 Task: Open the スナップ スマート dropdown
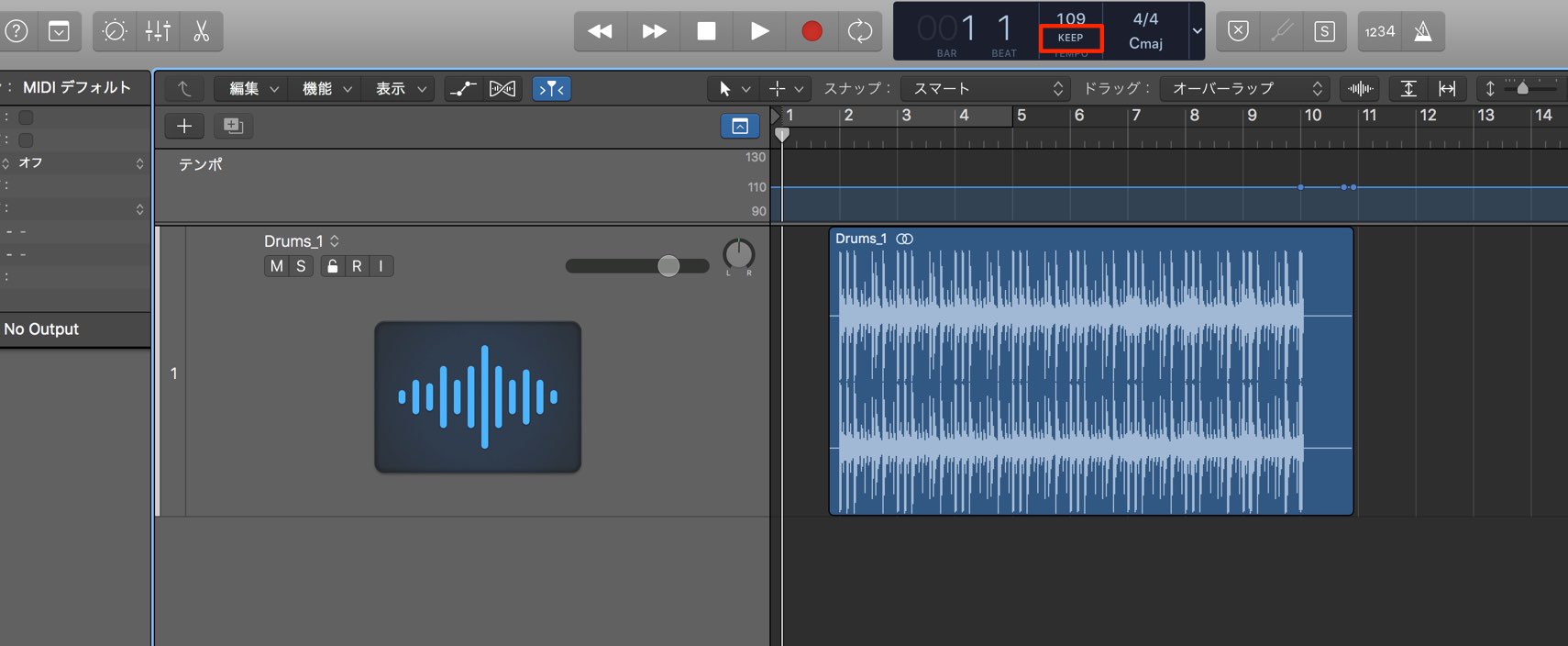point(986,88)
